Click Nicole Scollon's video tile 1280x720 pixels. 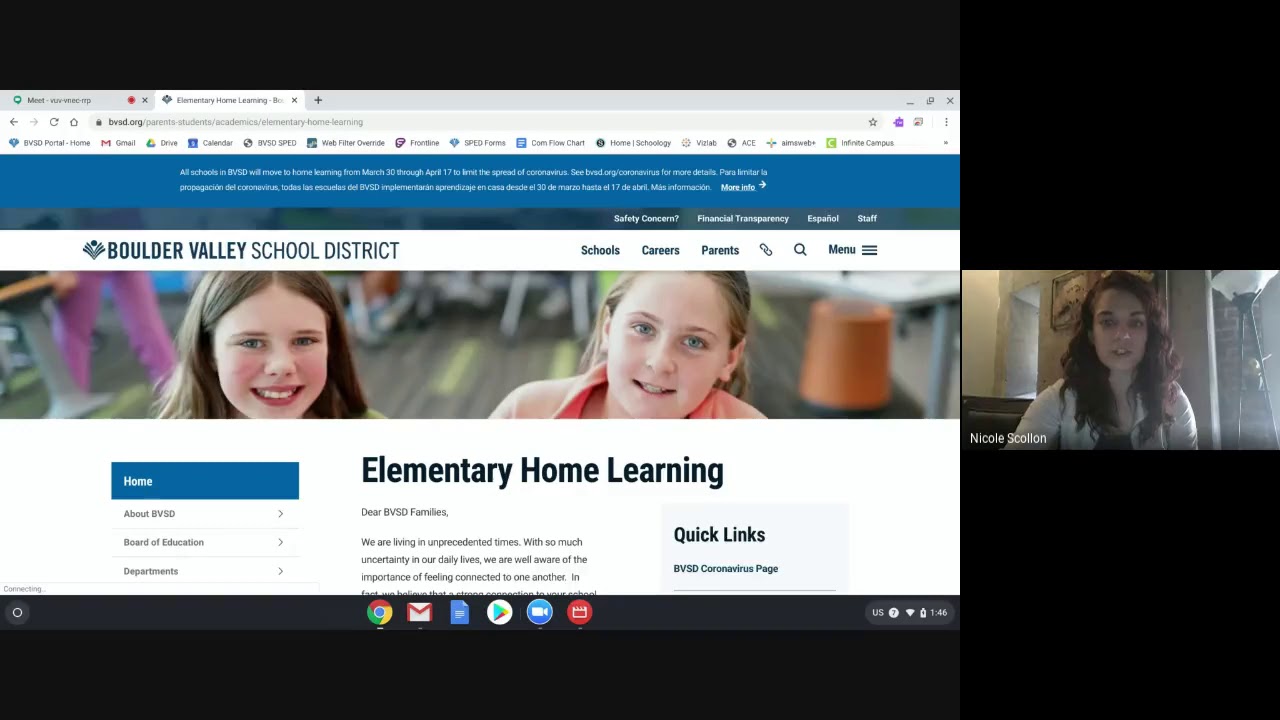tap(1120, 360)
